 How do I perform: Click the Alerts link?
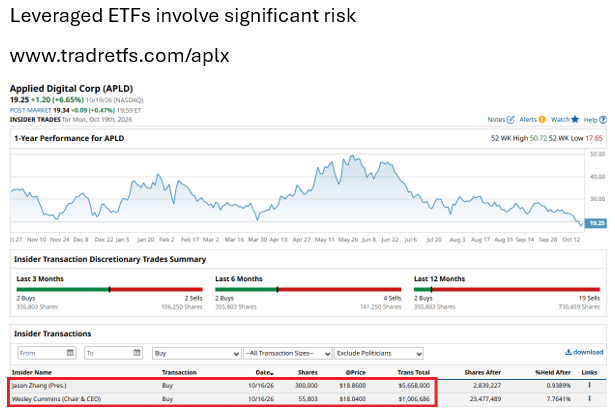[x=528, y=120]
